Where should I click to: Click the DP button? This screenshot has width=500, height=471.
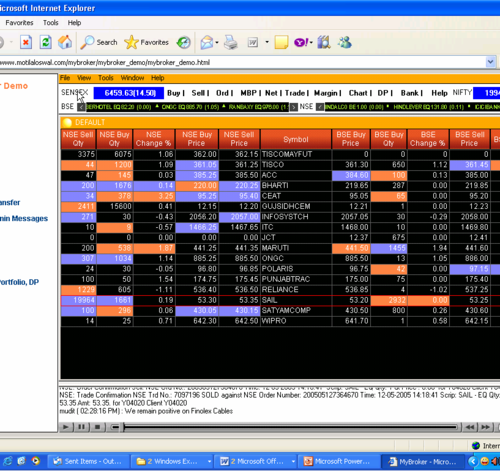pos(383,93)
